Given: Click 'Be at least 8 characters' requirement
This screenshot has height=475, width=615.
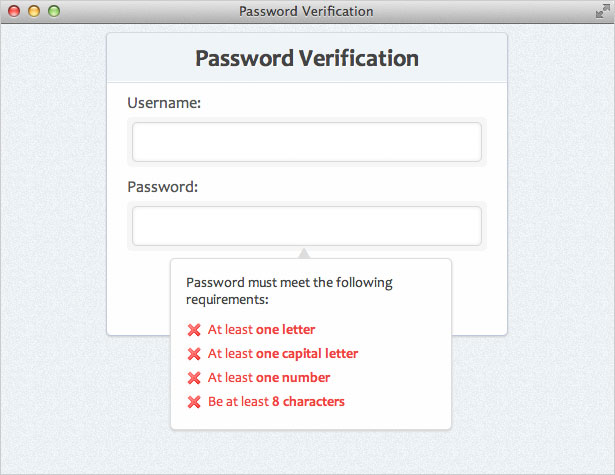Looking at the screenshot, I should 276,402.
